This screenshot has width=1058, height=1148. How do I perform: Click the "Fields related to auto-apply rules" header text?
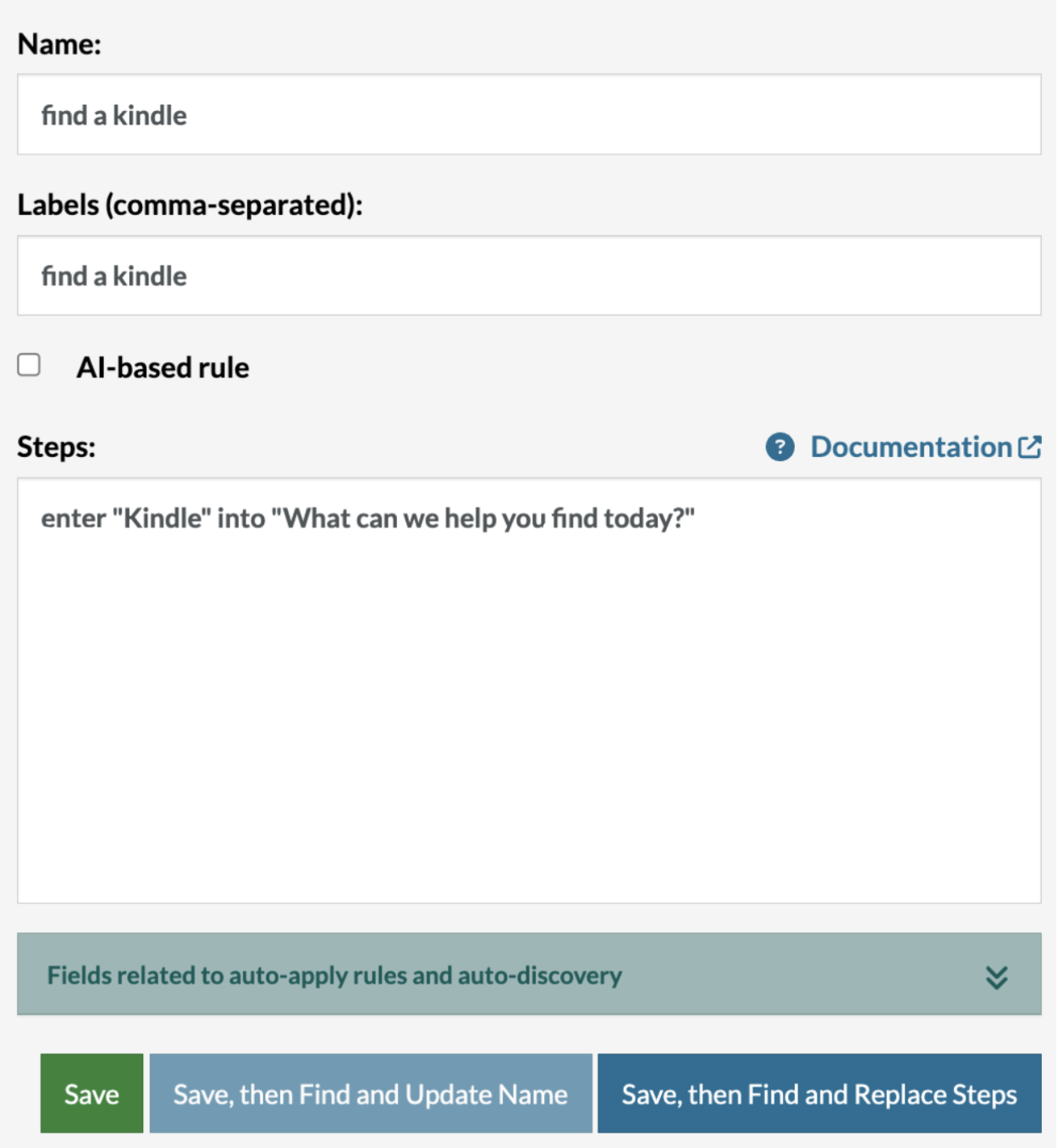point(334,975)
